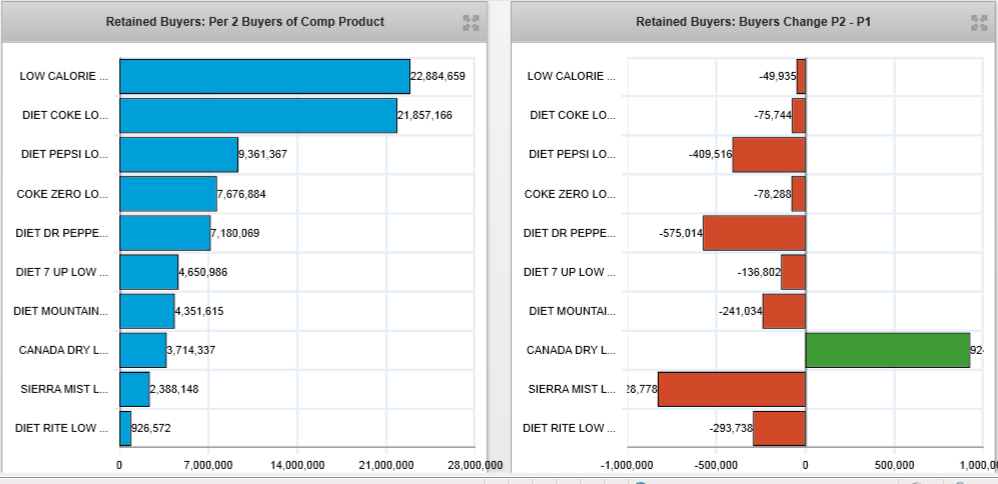The height and width of the screenshot is (484, 998).
Task: Click the red DIET DR PEPPER bar showing -575,014
Action: pos(754,233)
